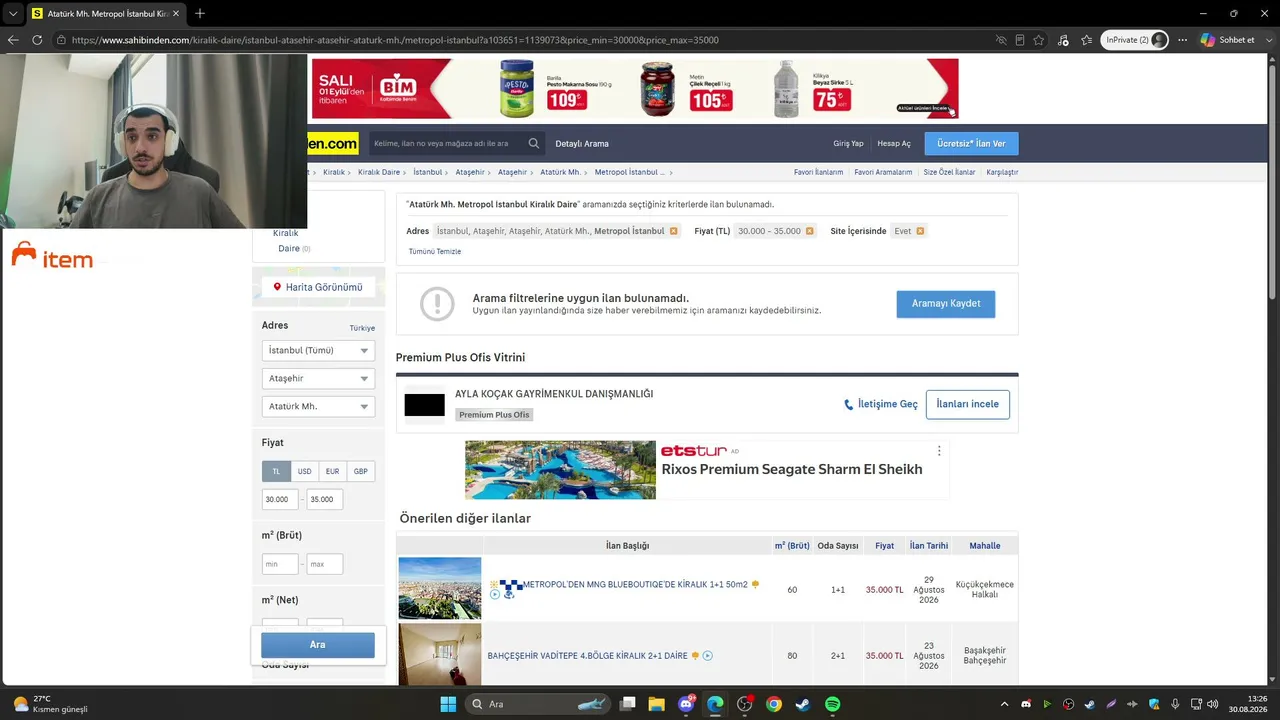The image size is (1280, 720).
Task: Open the İstanbul breadcrumb
Action: click(427, 172)
